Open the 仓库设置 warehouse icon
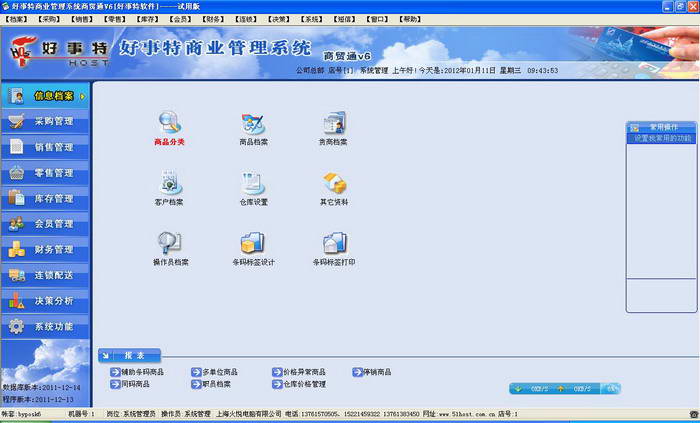The image size is (700, 423). [x=253, y=183]
